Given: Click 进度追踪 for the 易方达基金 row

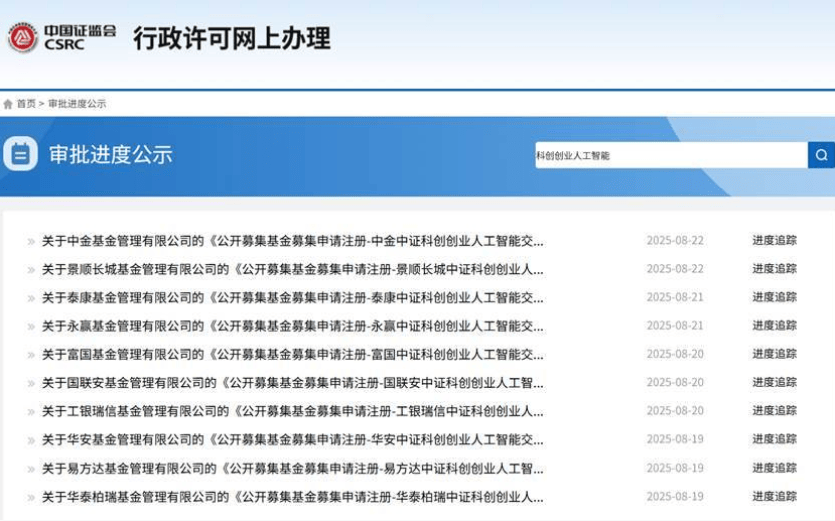Looking at the screenshot, I should [x=774, y=468].
